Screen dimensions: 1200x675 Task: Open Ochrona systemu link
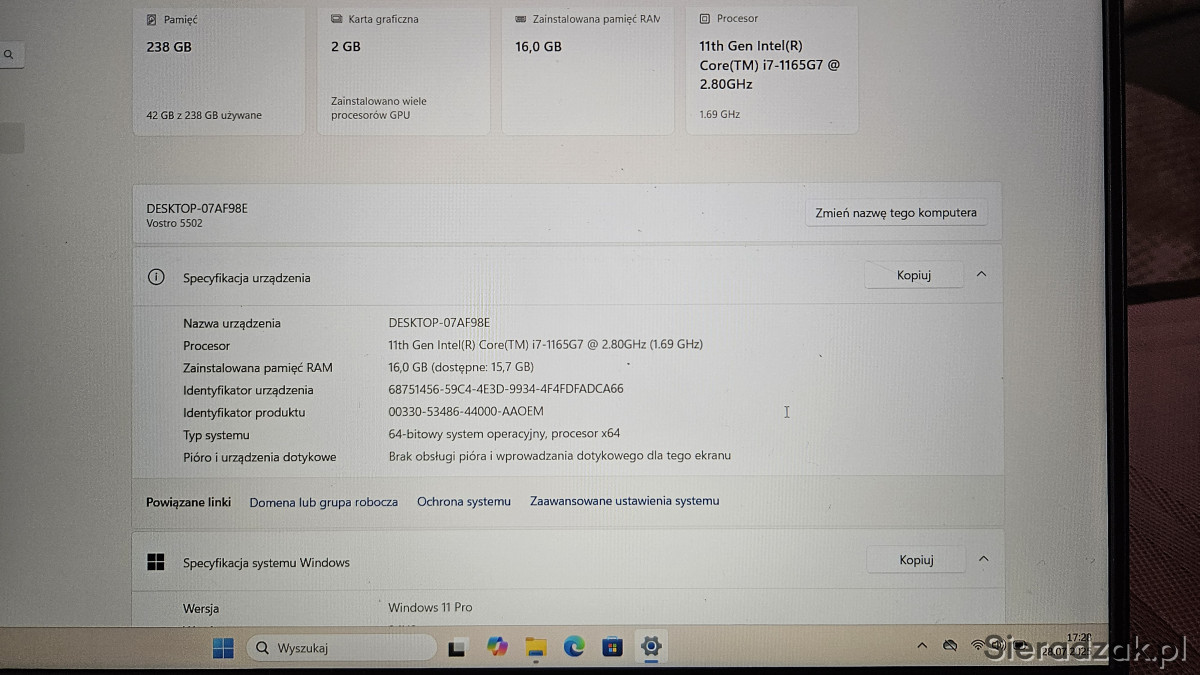[464, 501]
